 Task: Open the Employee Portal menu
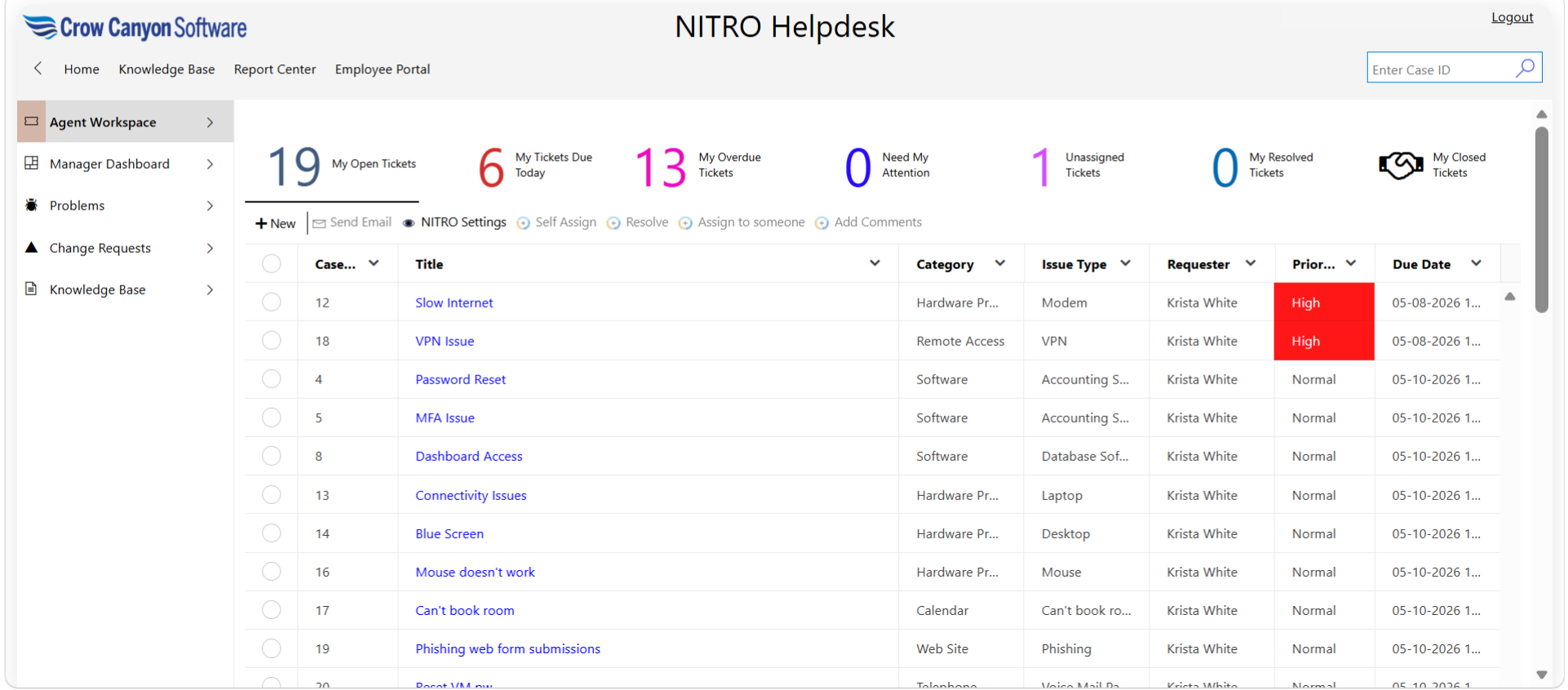point(383,69)
